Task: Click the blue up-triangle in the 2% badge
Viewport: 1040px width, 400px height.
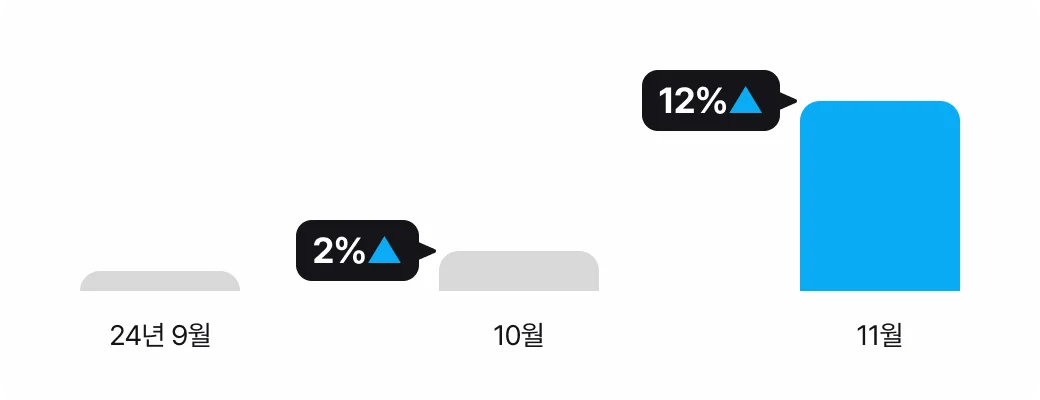Action: click(384, 250)
